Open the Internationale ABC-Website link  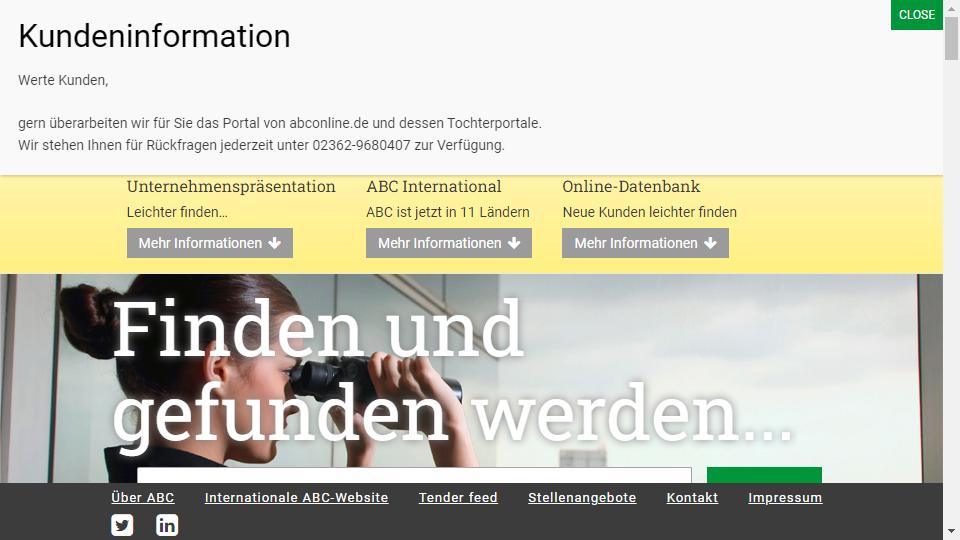pyautogui.click(x=296, y=498)
